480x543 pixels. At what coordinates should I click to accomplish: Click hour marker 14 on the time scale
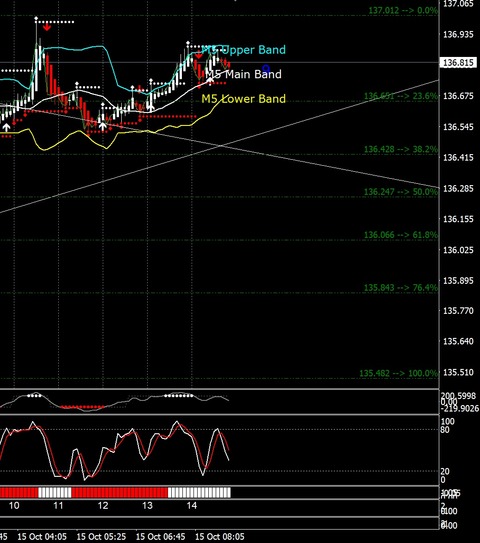pyautogui.click(x=192, y=506)
